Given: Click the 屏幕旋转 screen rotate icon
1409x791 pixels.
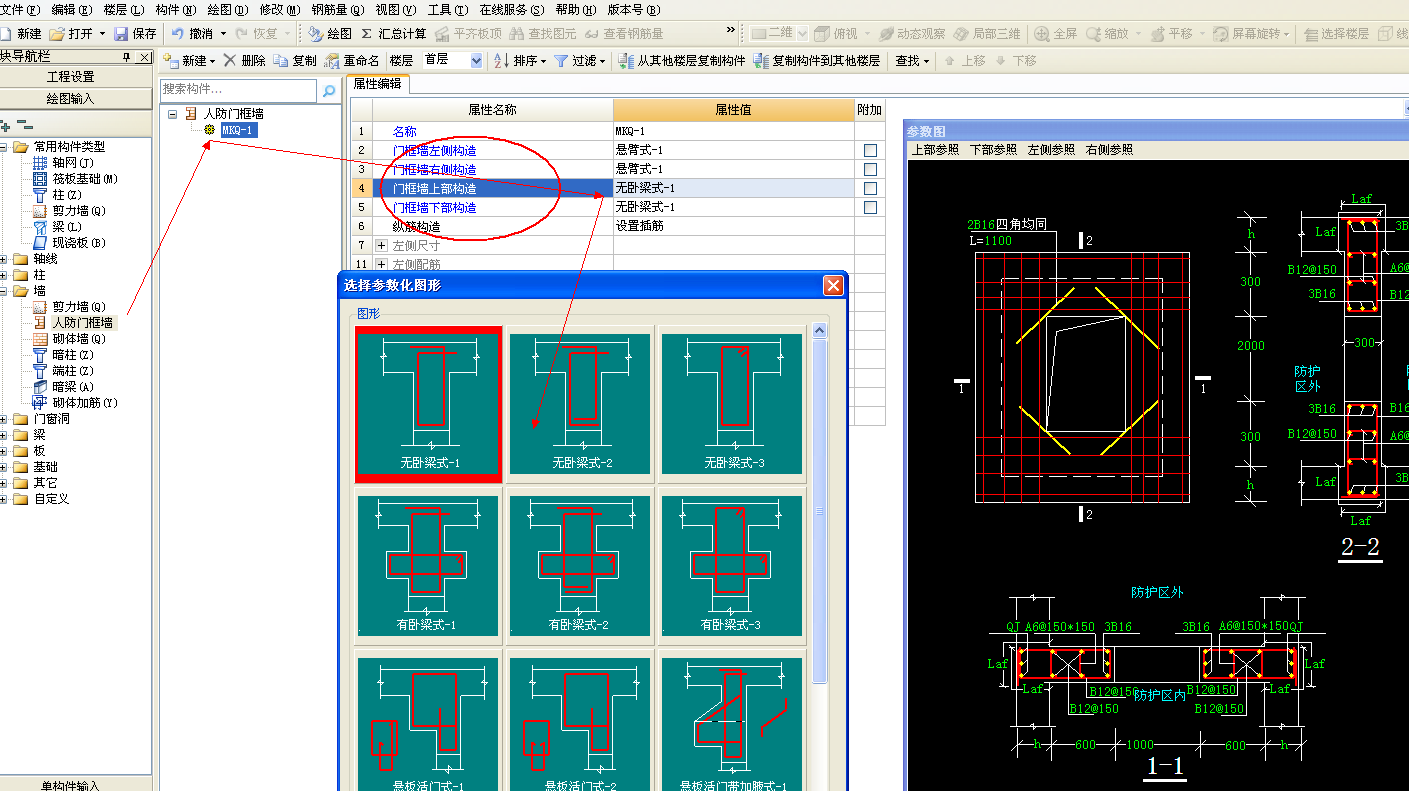Looking at the screenshot, I should (1220, 33).
